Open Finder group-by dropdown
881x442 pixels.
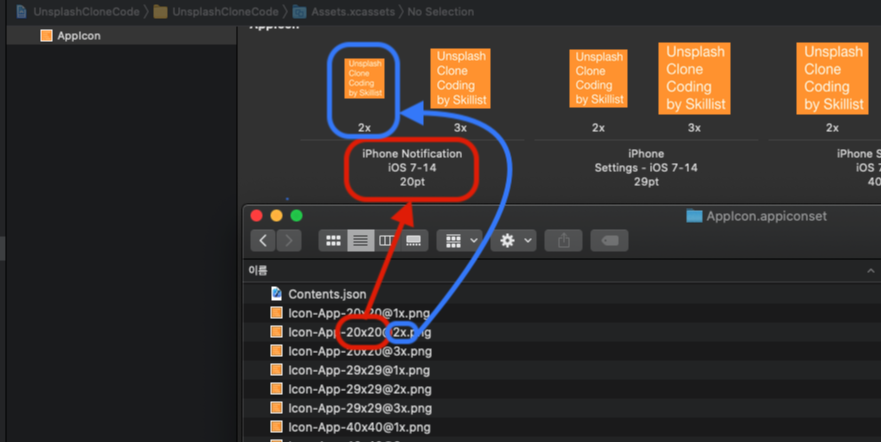(460, 241)
